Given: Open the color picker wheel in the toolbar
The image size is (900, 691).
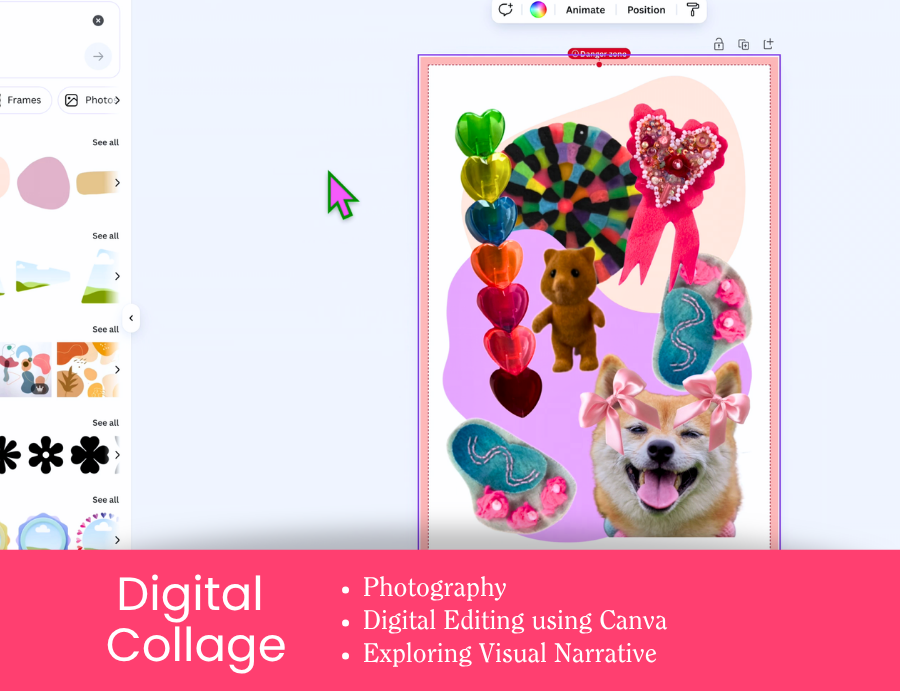Looking at the screenshot, I should click(x=538, y=10).
